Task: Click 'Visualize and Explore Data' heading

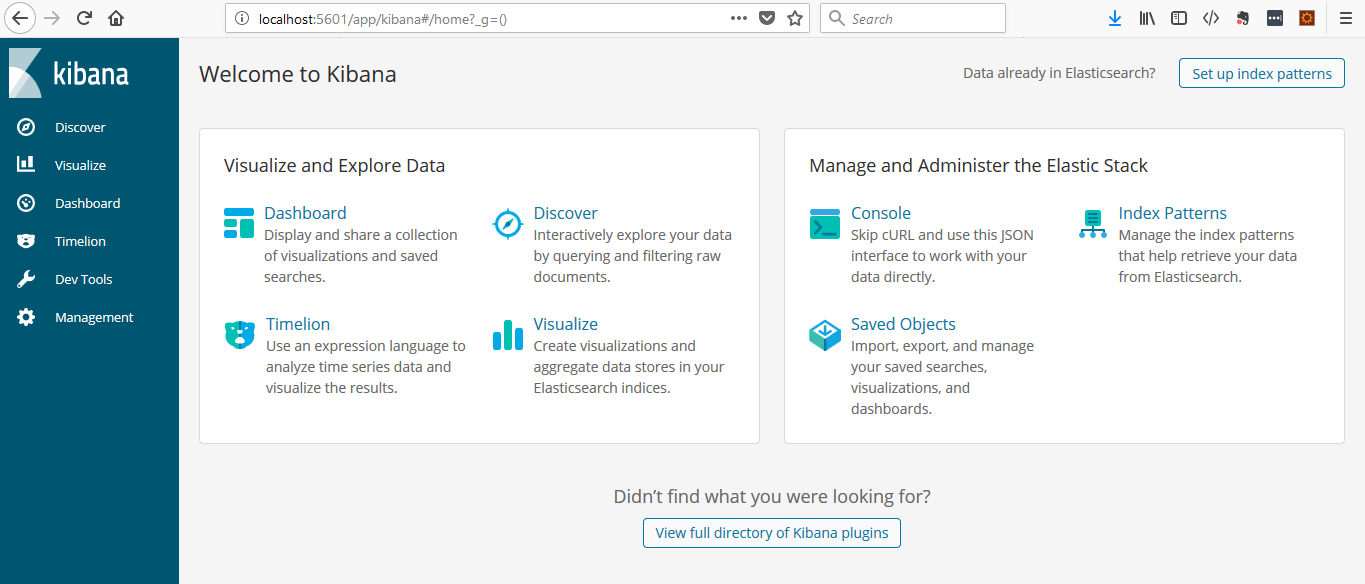Action: pyautogui.click(x=335, y=166)
